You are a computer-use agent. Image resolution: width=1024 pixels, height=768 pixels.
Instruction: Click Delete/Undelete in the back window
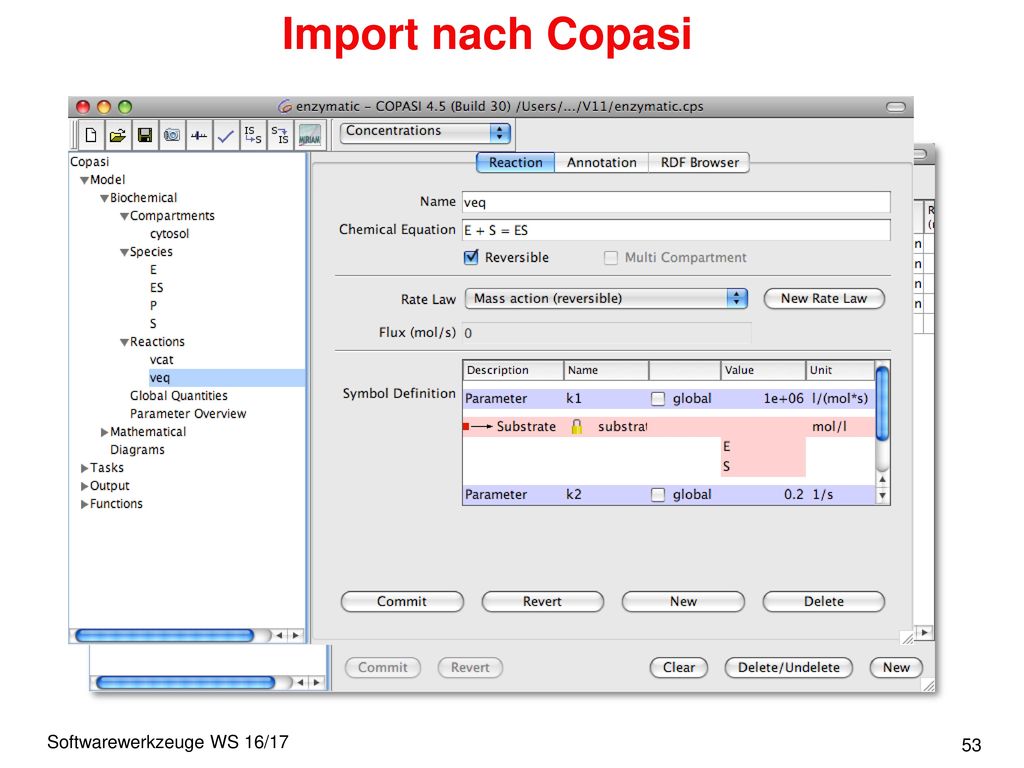click(789, 667)
